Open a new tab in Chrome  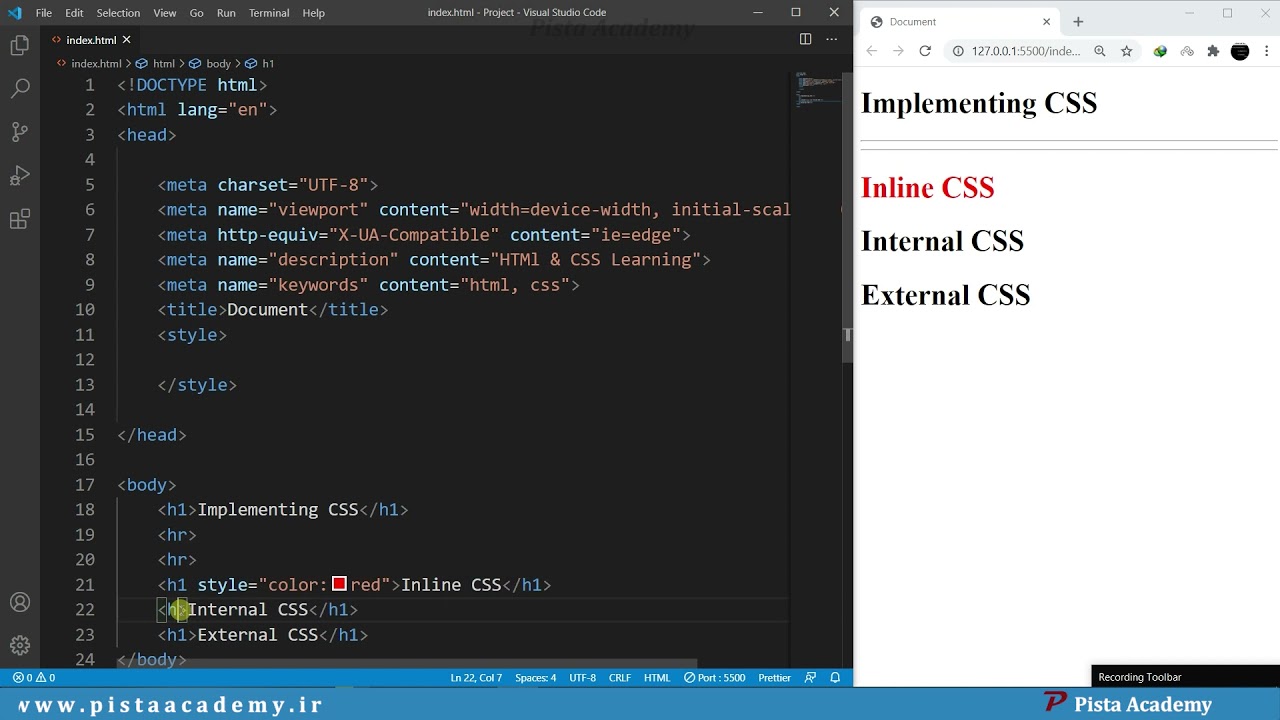click(x=1078, y=21)
